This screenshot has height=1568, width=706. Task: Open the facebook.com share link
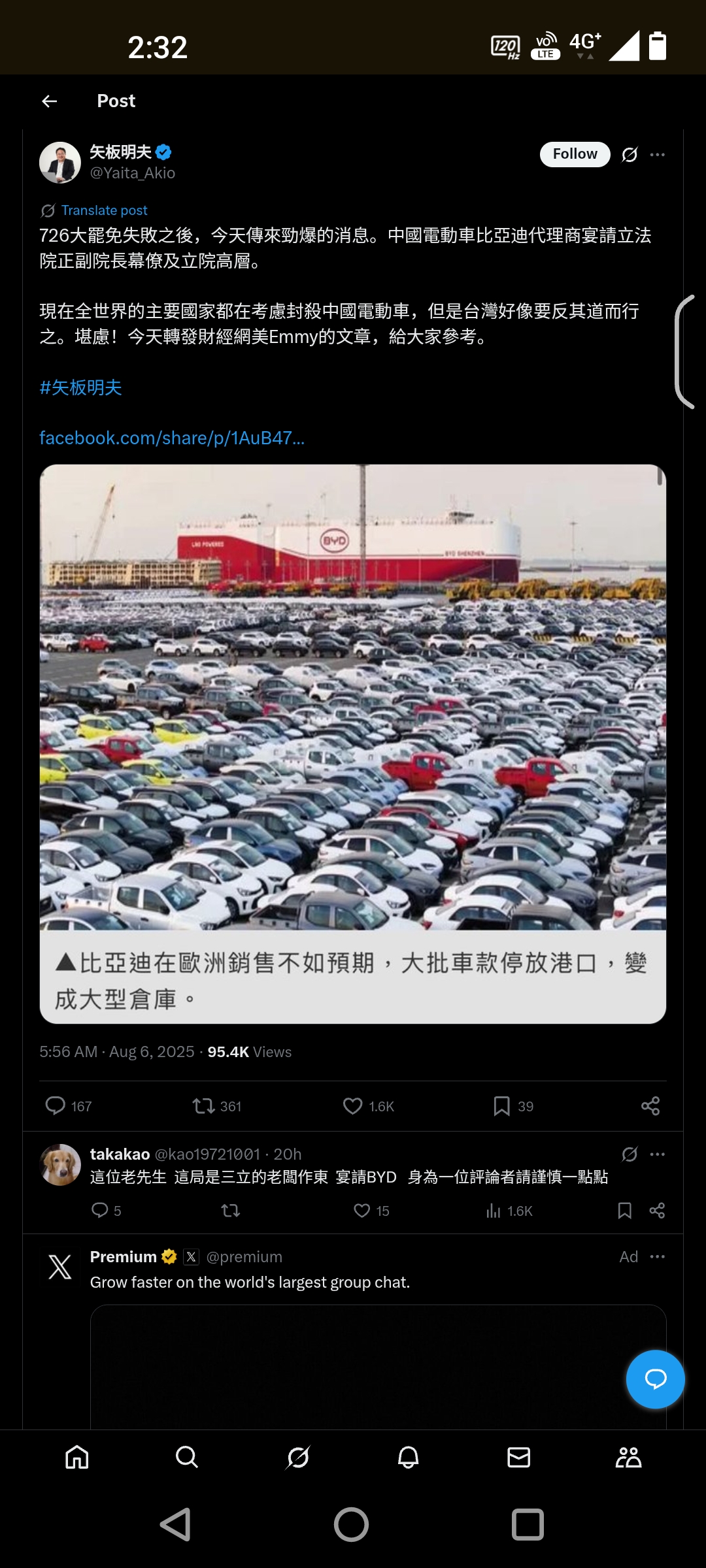pyautogui.click(x=172, y=438)
